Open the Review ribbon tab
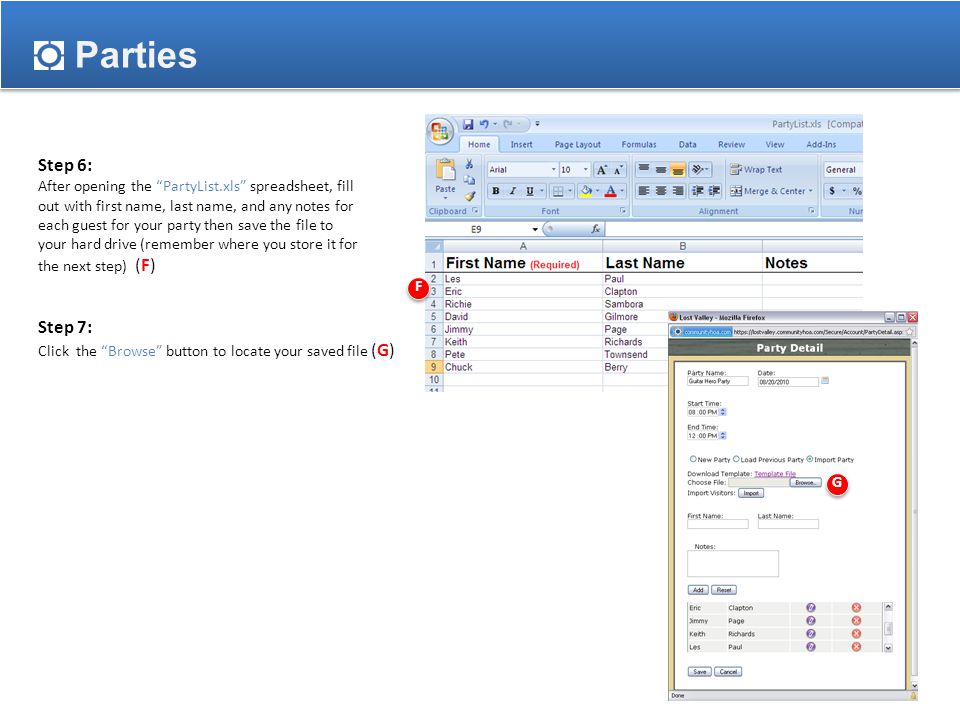This screenshot has height=720, width=960. [731, 144]
